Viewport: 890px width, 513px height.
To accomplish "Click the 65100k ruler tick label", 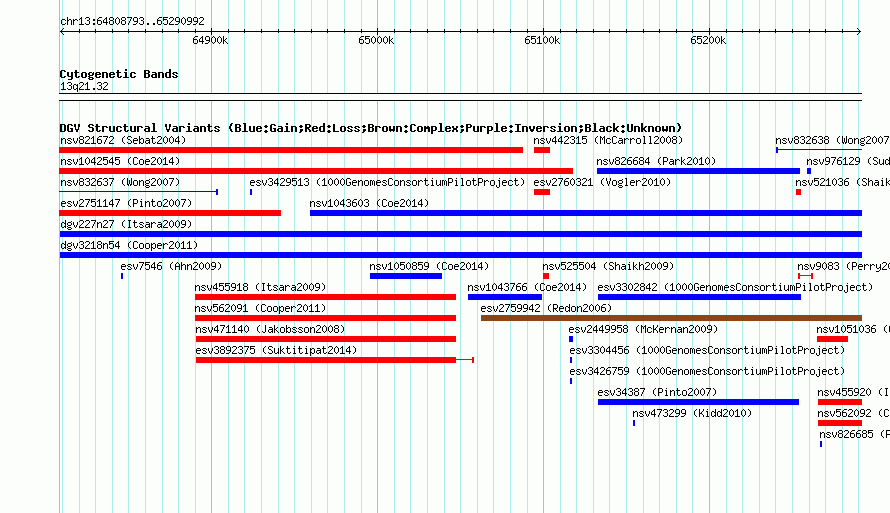I will click(x=542, y=40).
